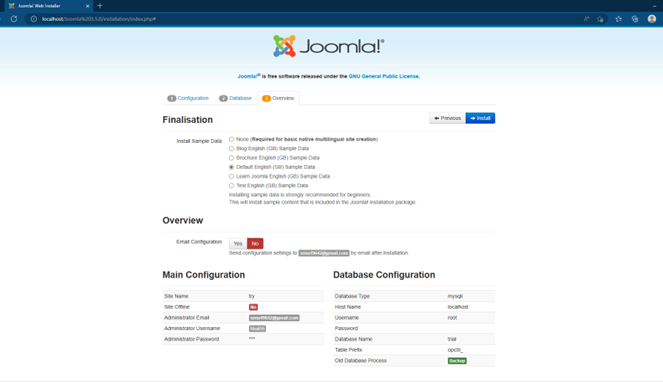Click the Table Prefix value
This screenshot has height=382, width=663.
pyautogui.click(x=455, y=350)
